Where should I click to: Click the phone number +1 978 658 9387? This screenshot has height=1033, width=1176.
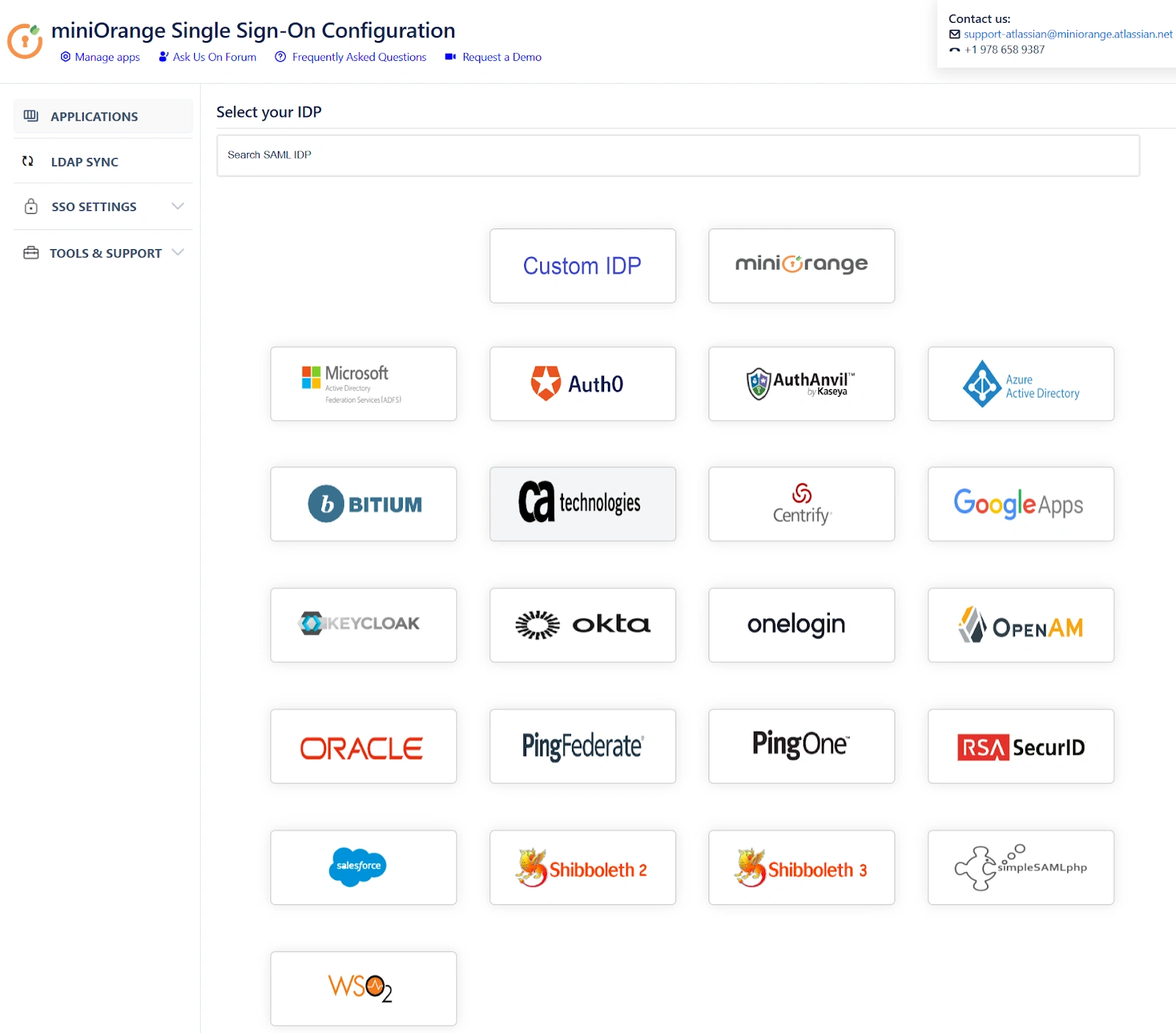pos(1005,50)
